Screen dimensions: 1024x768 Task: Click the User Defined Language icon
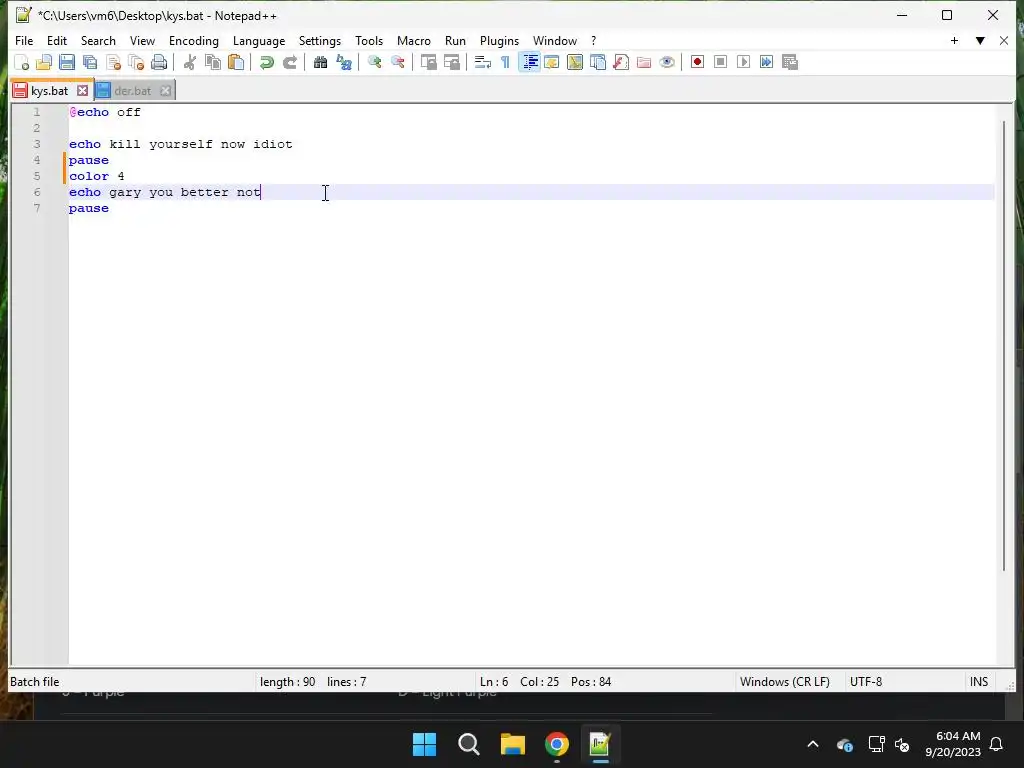click(552, 62)
